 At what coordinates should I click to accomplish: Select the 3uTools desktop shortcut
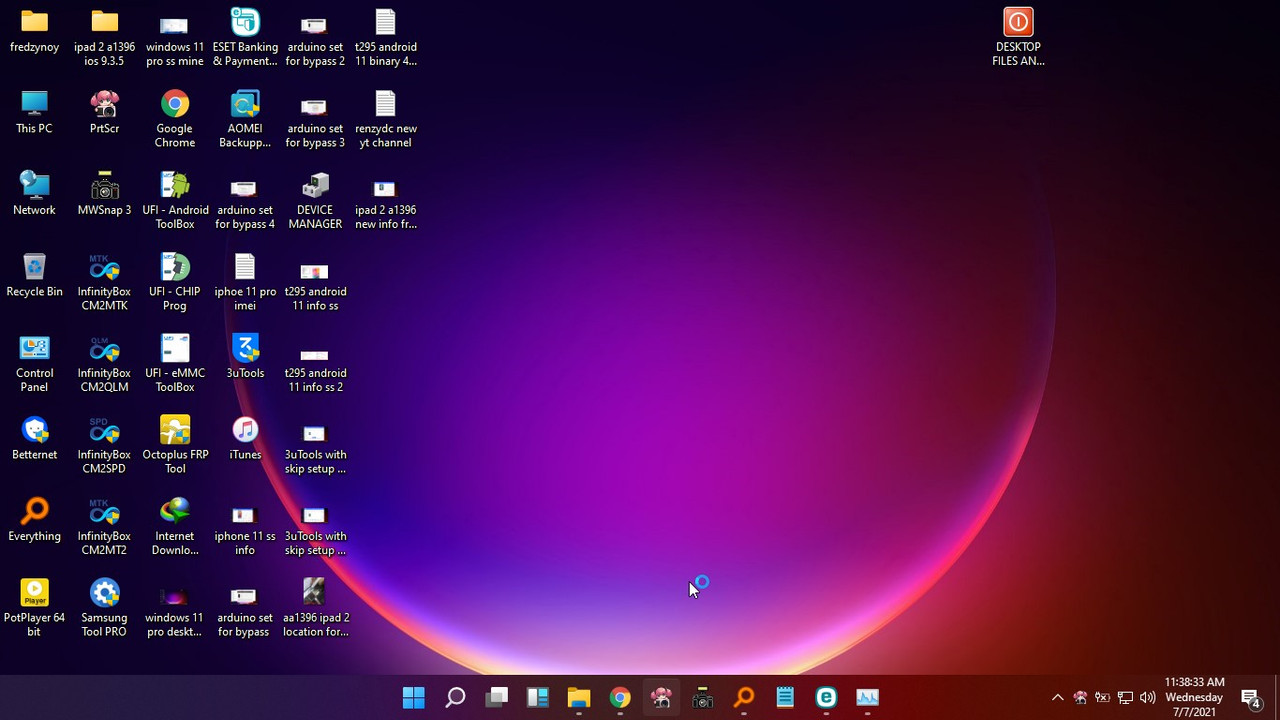[245, 358]
